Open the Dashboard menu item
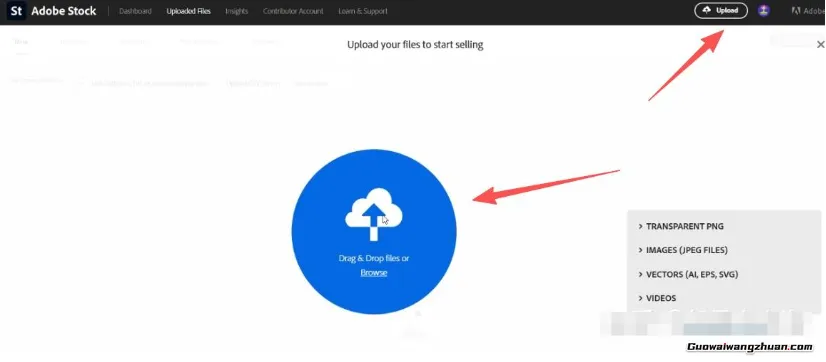826x362 pixels. coord(135,11)
